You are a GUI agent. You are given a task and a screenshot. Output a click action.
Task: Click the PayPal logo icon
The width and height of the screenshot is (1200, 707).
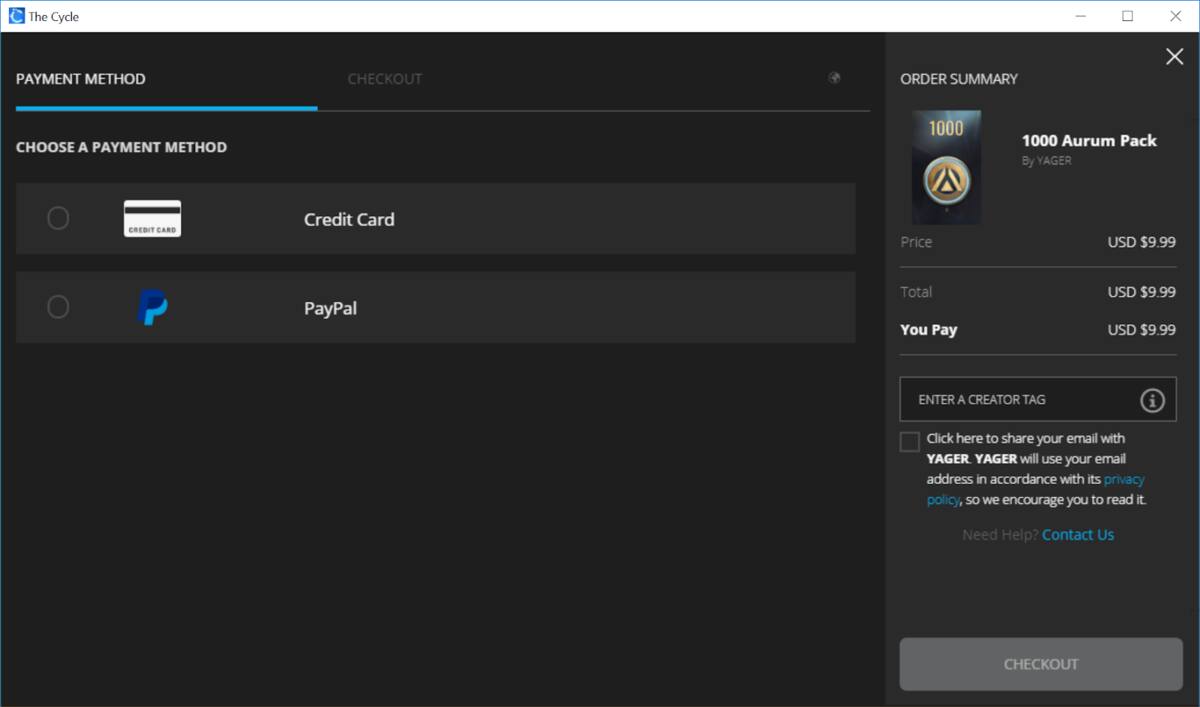pyautogui.click(x=152, y=307)
